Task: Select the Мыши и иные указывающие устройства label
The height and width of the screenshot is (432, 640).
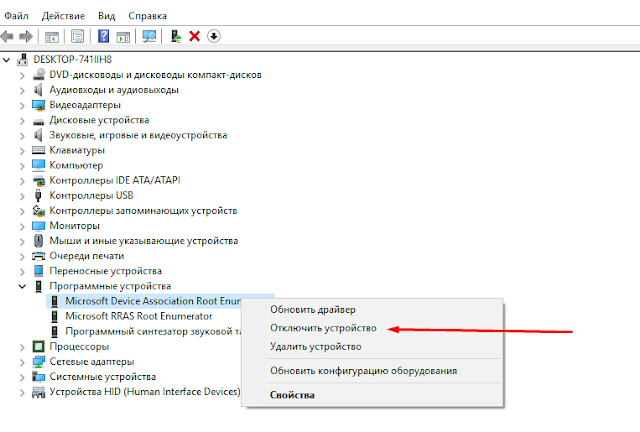Action: pos(144,241)
